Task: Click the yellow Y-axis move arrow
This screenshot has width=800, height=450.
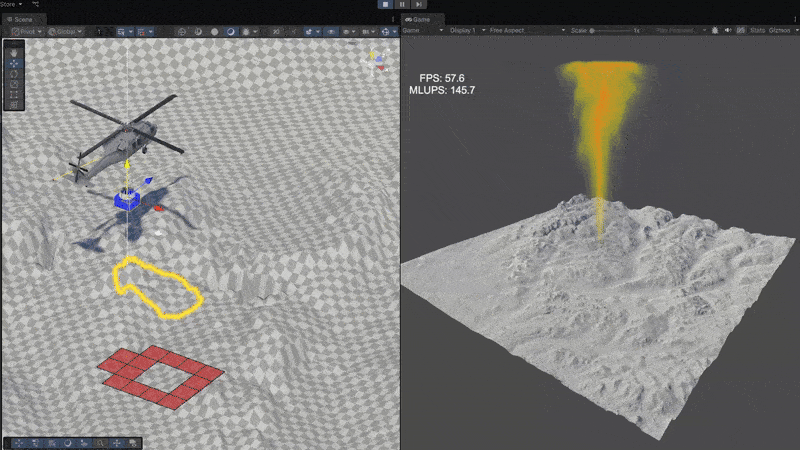Action: [x=127, y=165]
